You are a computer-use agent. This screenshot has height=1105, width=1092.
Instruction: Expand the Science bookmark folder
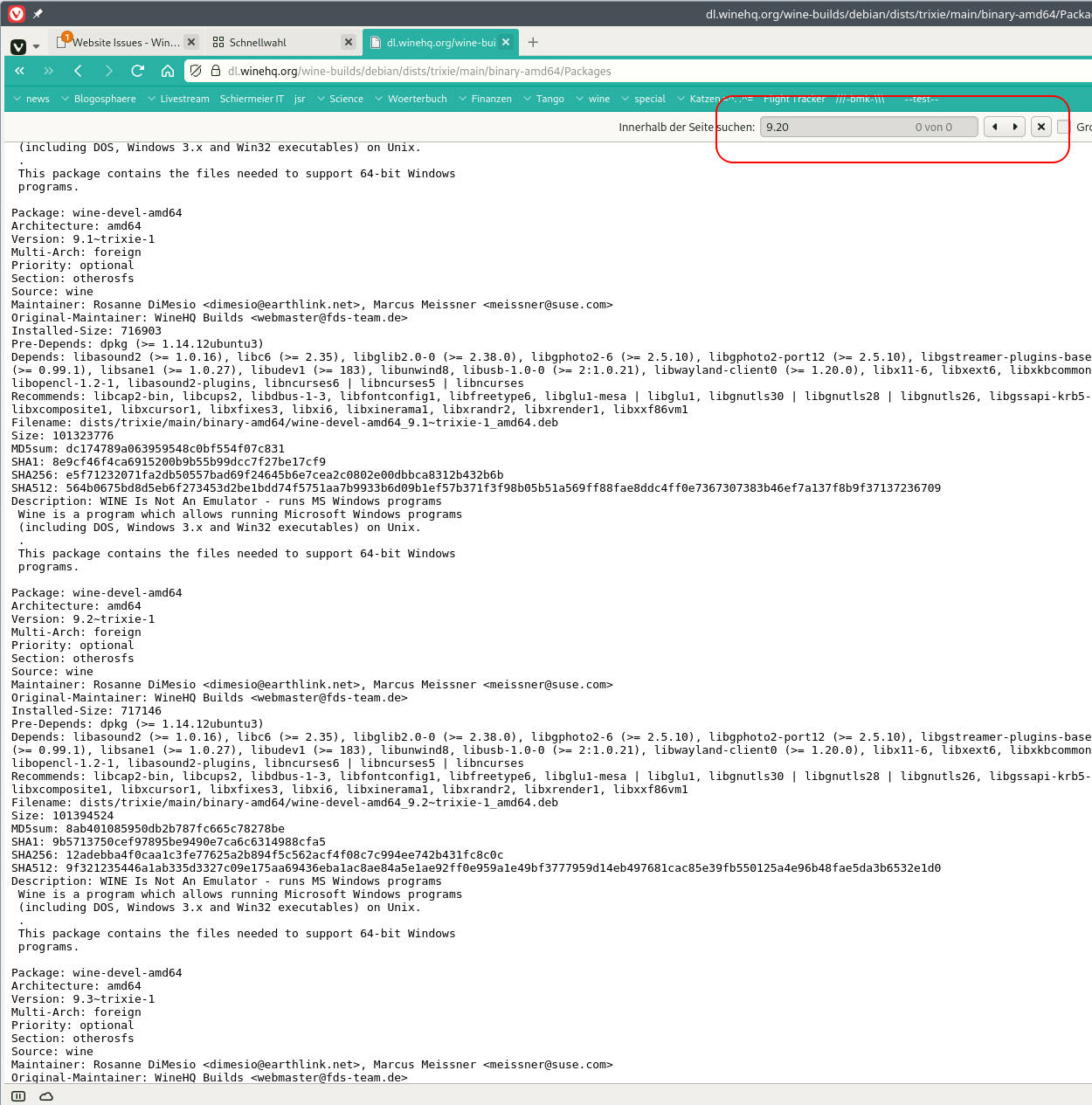340,99
